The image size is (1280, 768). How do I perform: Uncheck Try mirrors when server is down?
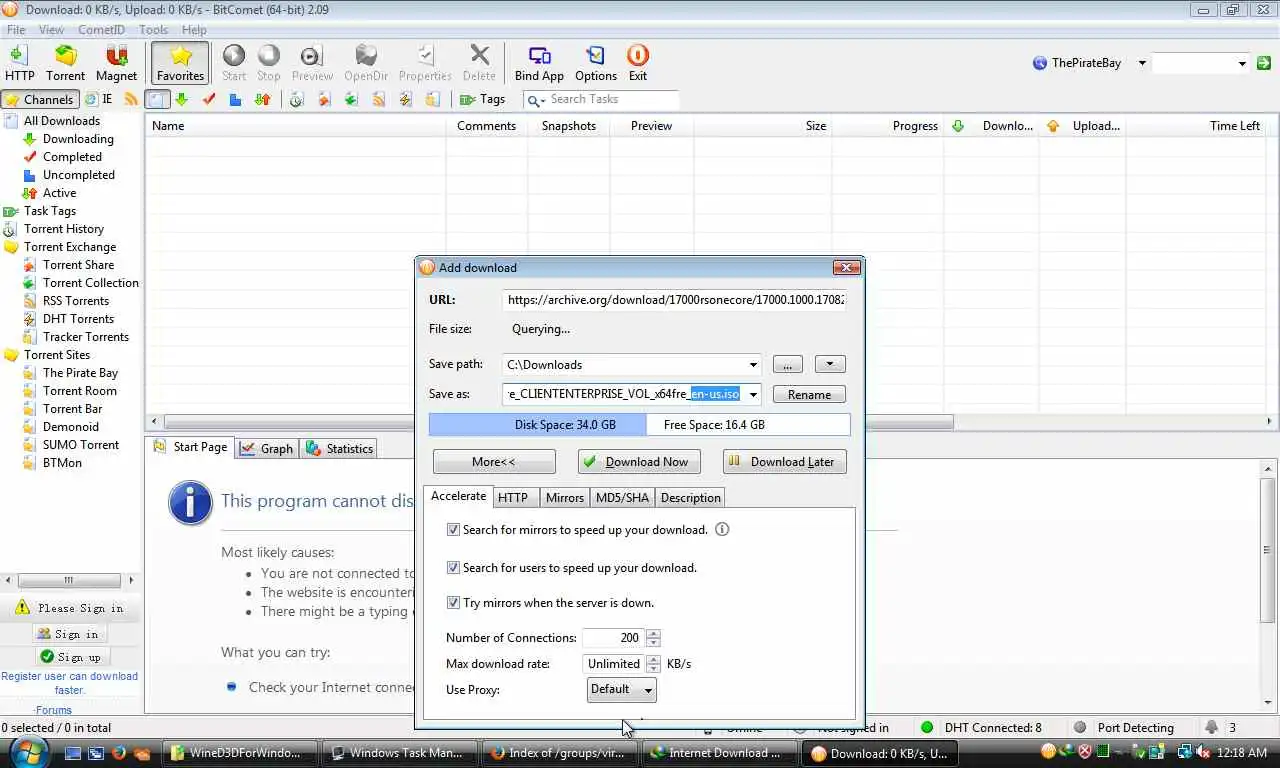[453, 603]
